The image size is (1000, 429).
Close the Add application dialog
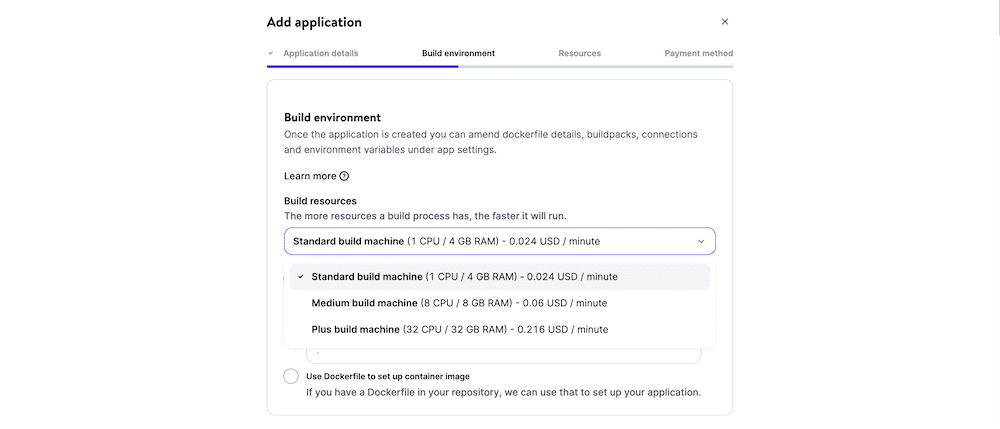(725, 22)
